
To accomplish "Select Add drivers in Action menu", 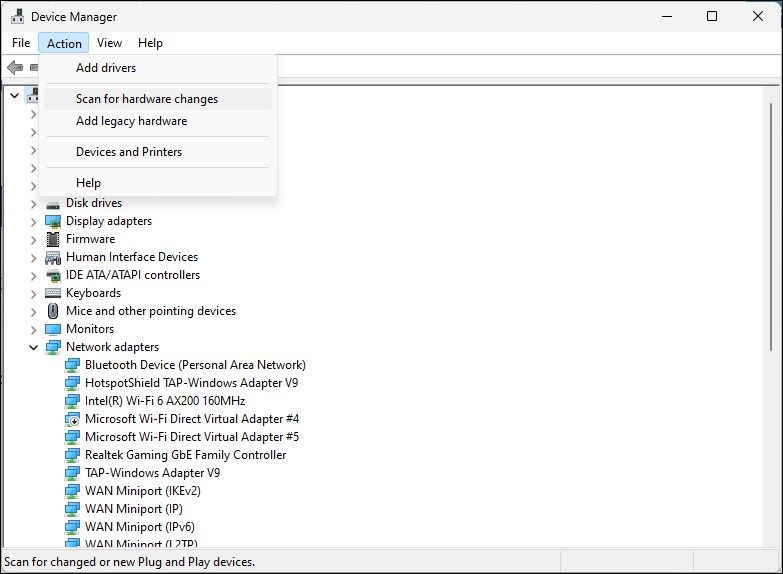I will click(106, 68).
